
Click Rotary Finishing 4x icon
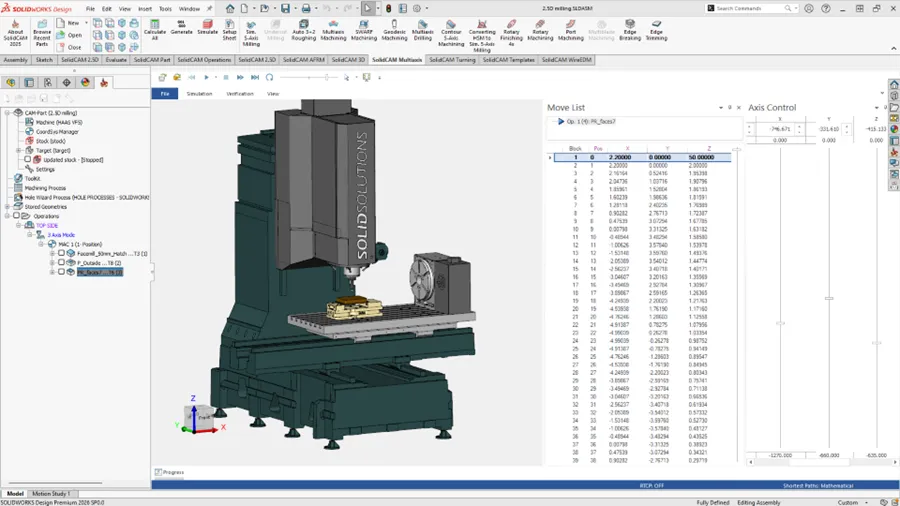511,33
